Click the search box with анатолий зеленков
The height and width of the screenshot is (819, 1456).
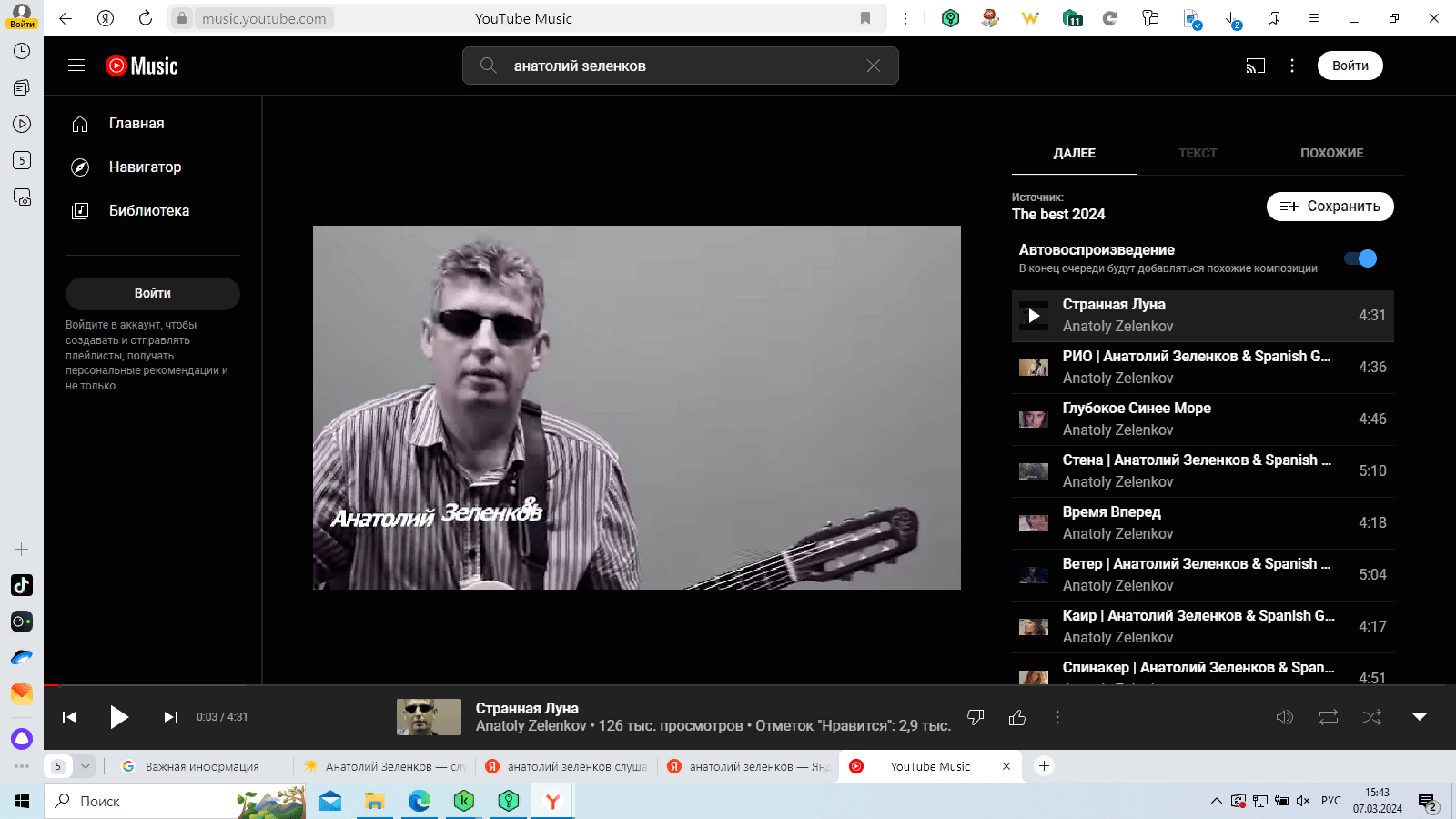click(681, 66)
